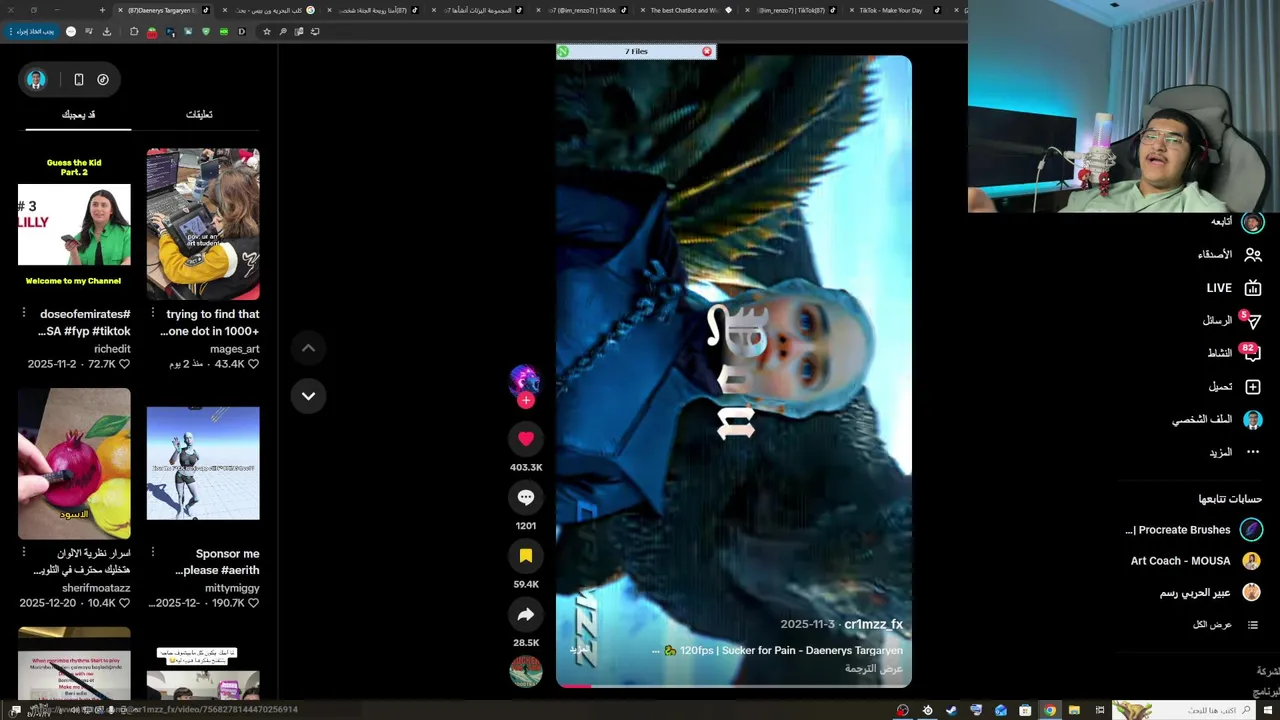Open LIVE in the sidebar
The width and height of the screenshot is (1280, 720).
pos(1234,288)
